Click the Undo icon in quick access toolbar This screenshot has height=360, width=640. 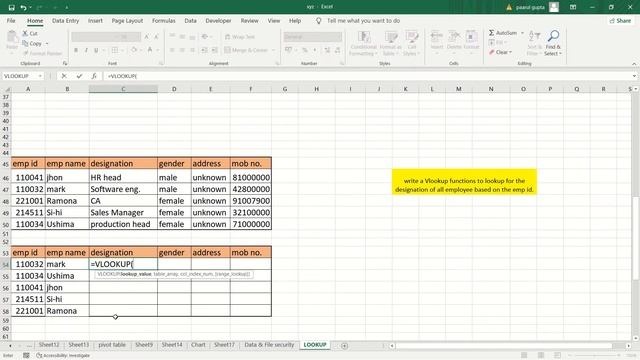click(24, 7)
